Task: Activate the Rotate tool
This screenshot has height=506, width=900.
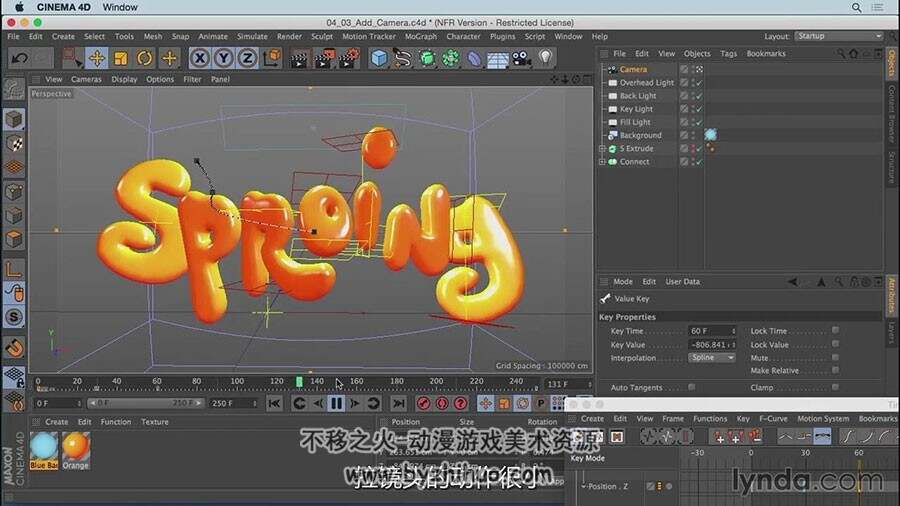Action: pyautogui.click(x=145, y=58)
